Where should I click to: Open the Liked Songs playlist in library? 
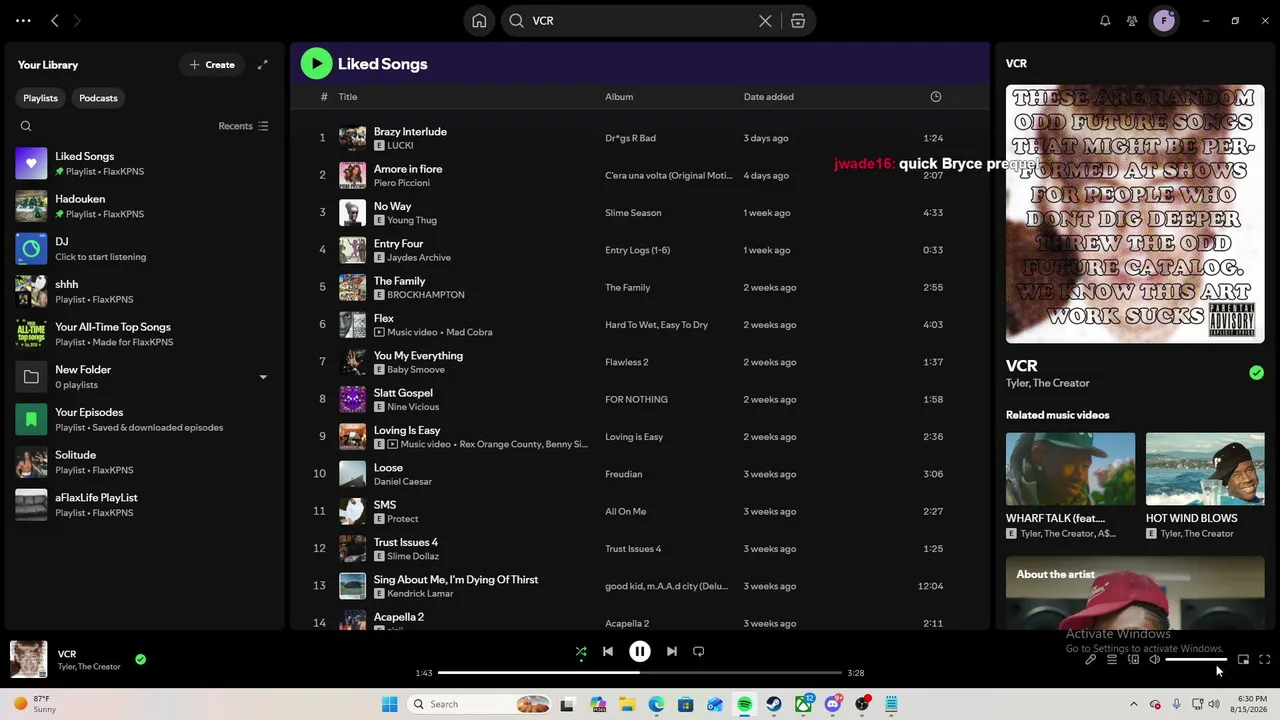pyautogui.click(x=144, y=163)
